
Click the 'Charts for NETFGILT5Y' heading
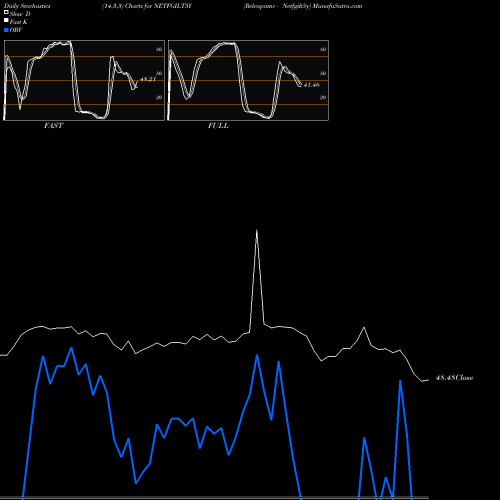pos(158,6)
